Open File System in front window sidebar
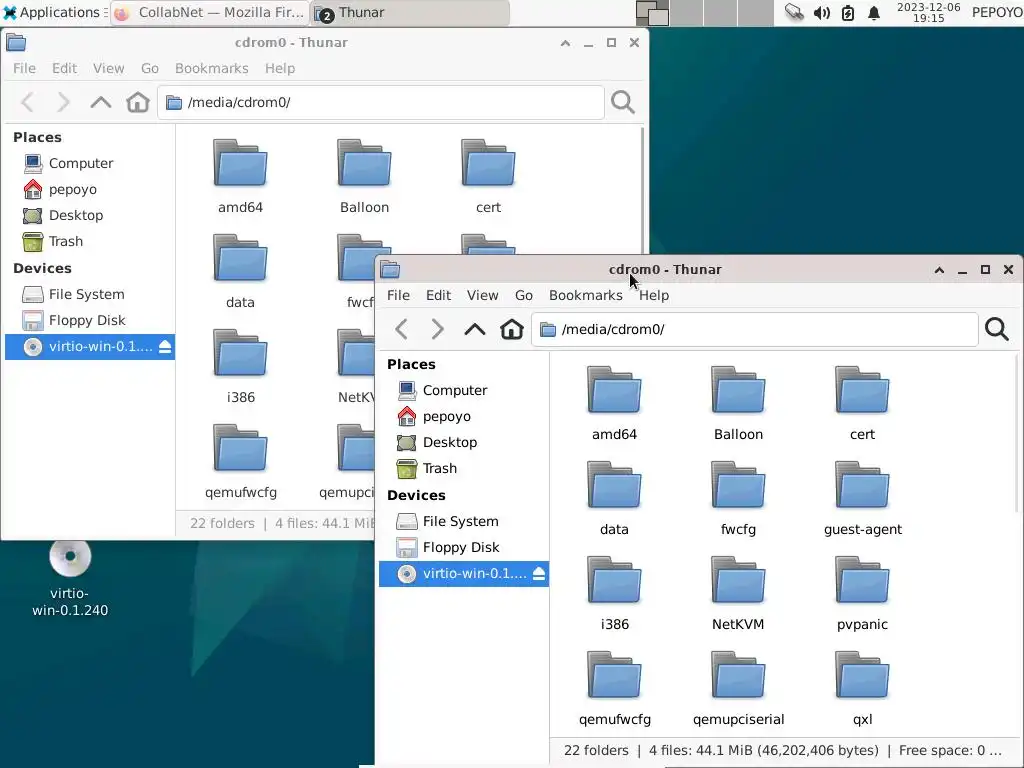 coord(460,521)
